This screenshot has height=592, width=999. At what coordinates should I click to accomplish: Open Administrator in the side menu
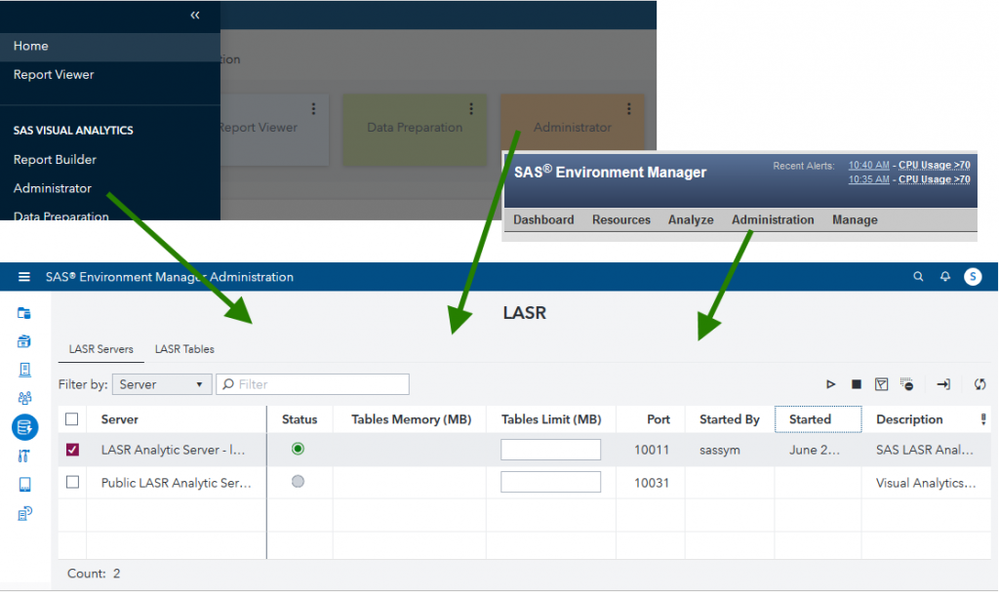[x=52, y=188]
